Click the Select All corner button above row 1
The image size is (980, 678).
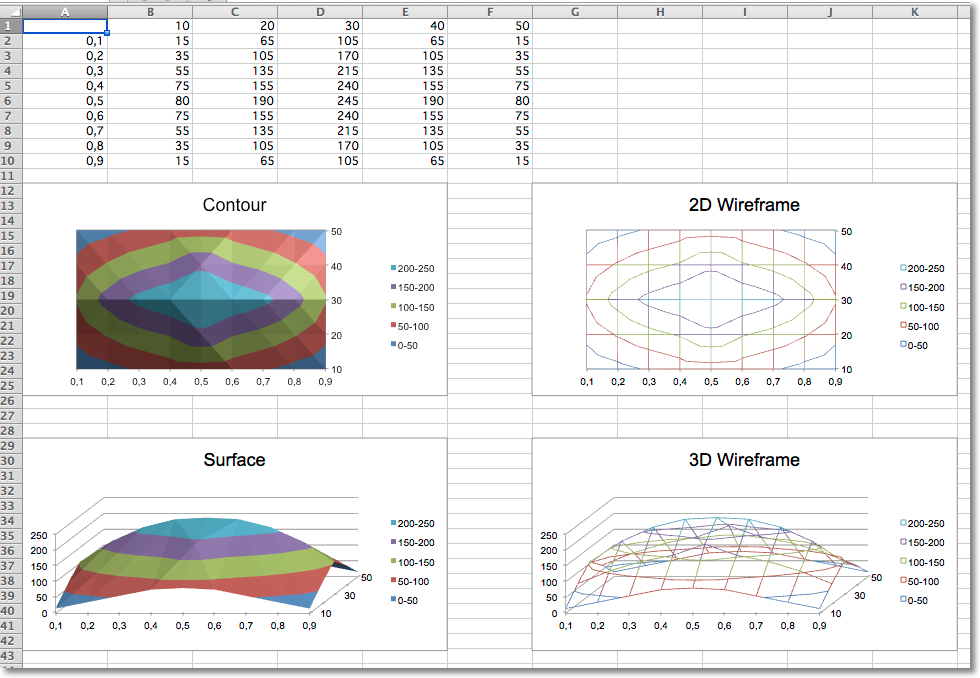[10, 10]
